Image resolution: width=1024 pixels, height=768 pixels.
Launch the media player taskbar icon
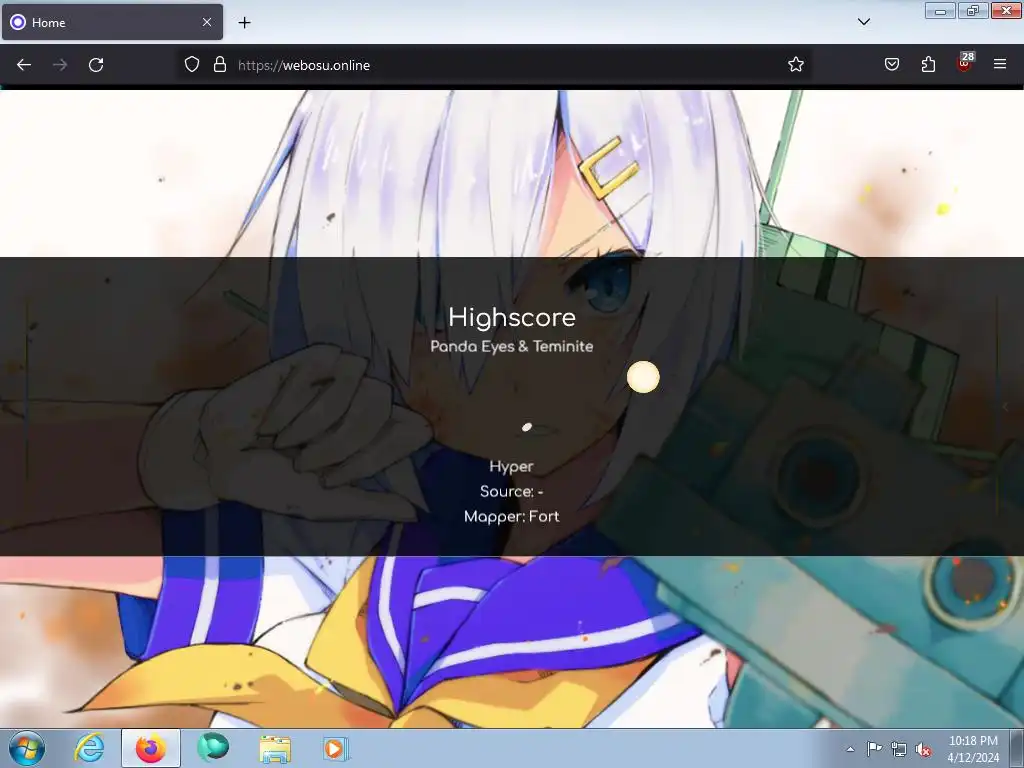coord(336,748)
